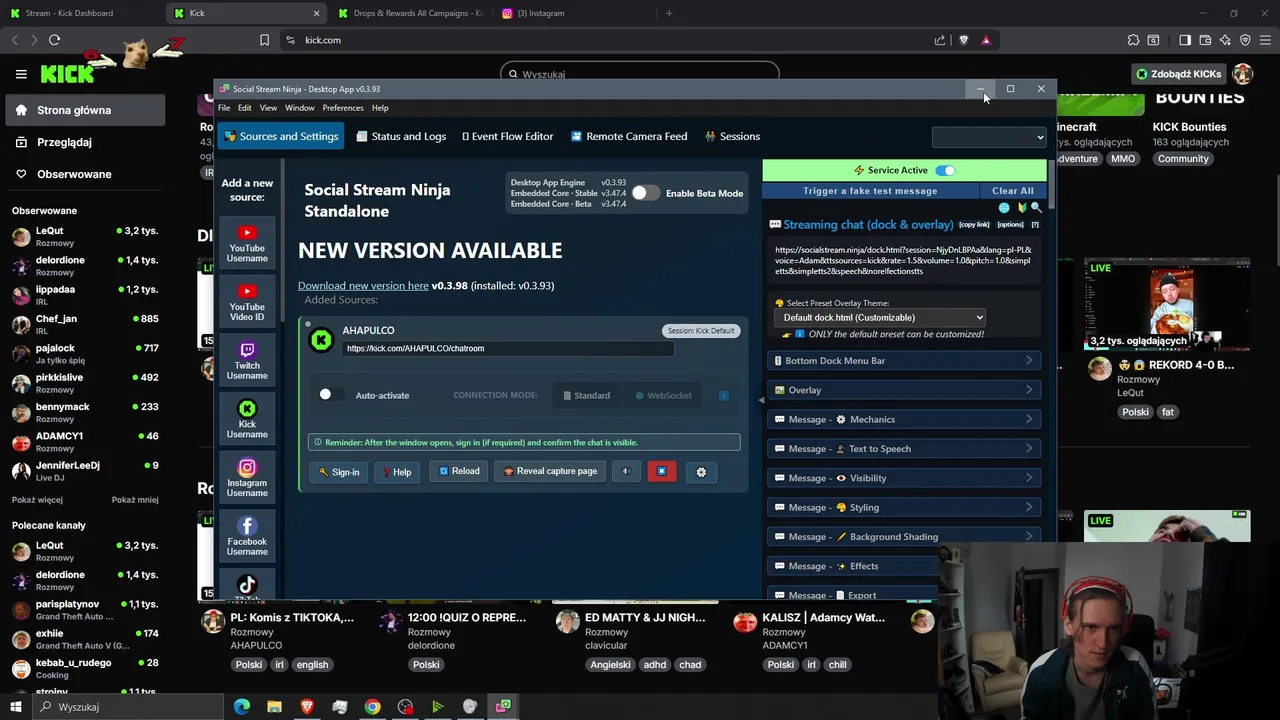The width and height of the screenshot is (1280, 720).
Task: Open the File menu
Action: coord(224,108)
